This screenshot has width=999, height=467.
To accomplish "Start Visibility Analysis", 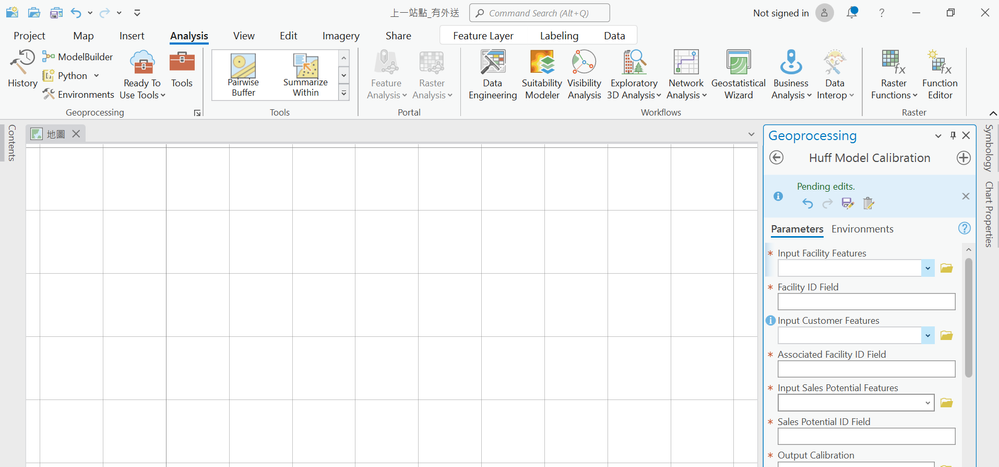I will tap(584, 75).
